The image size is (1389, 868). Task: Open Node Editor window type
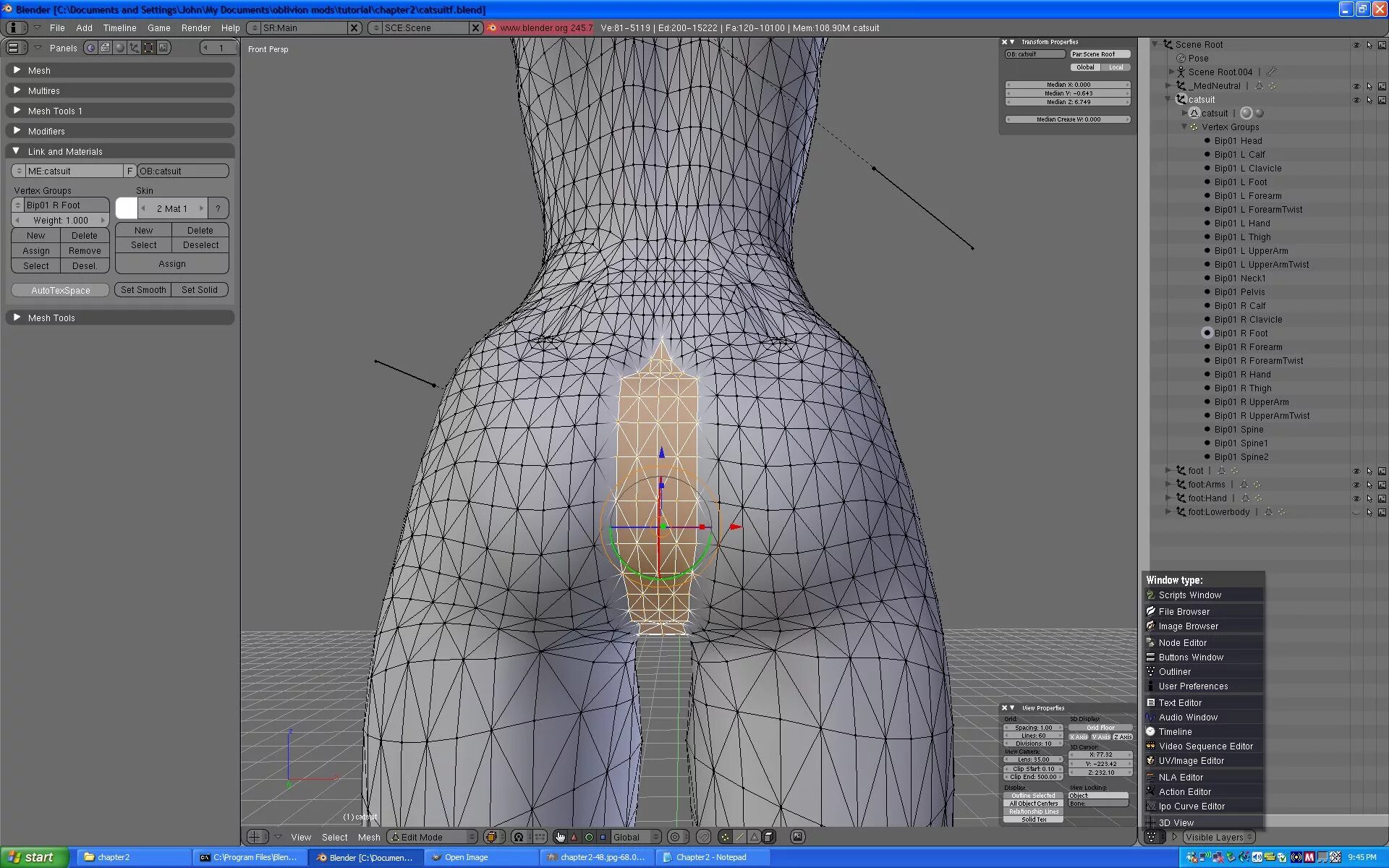coord(1184,642)
